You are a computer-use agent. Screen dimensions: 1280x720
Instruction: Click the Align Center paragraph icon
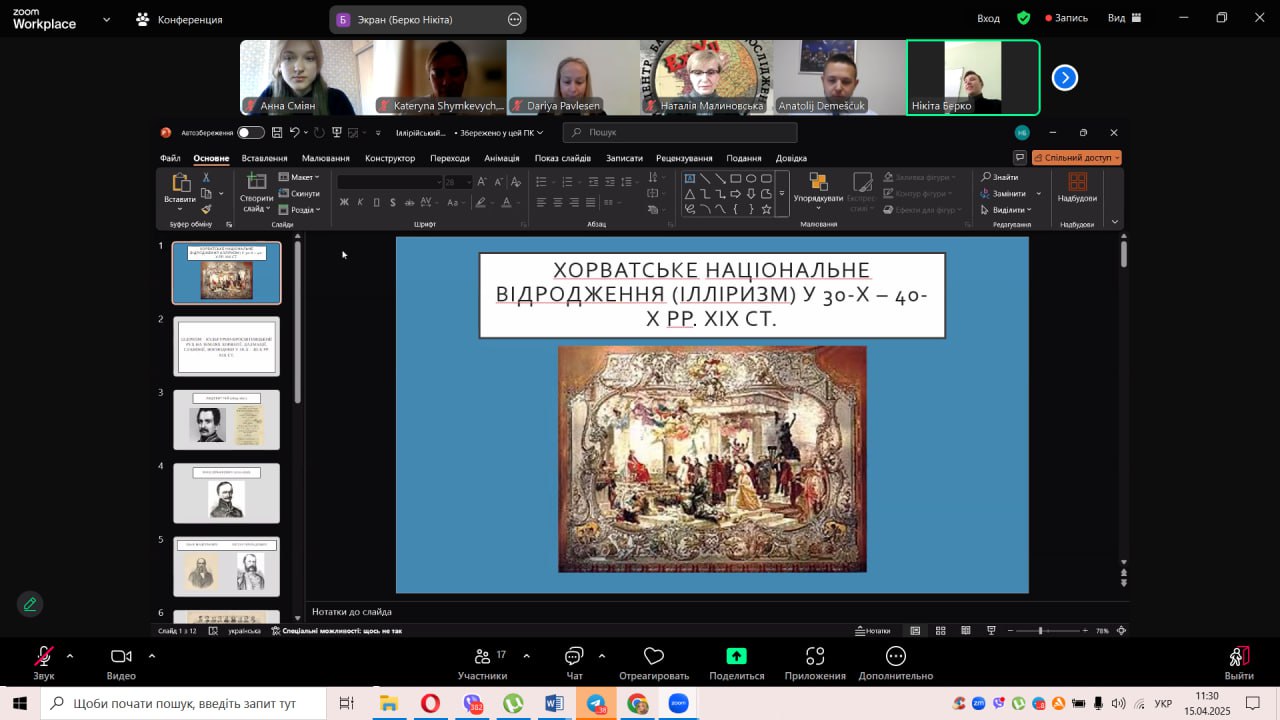click(558, 202)
